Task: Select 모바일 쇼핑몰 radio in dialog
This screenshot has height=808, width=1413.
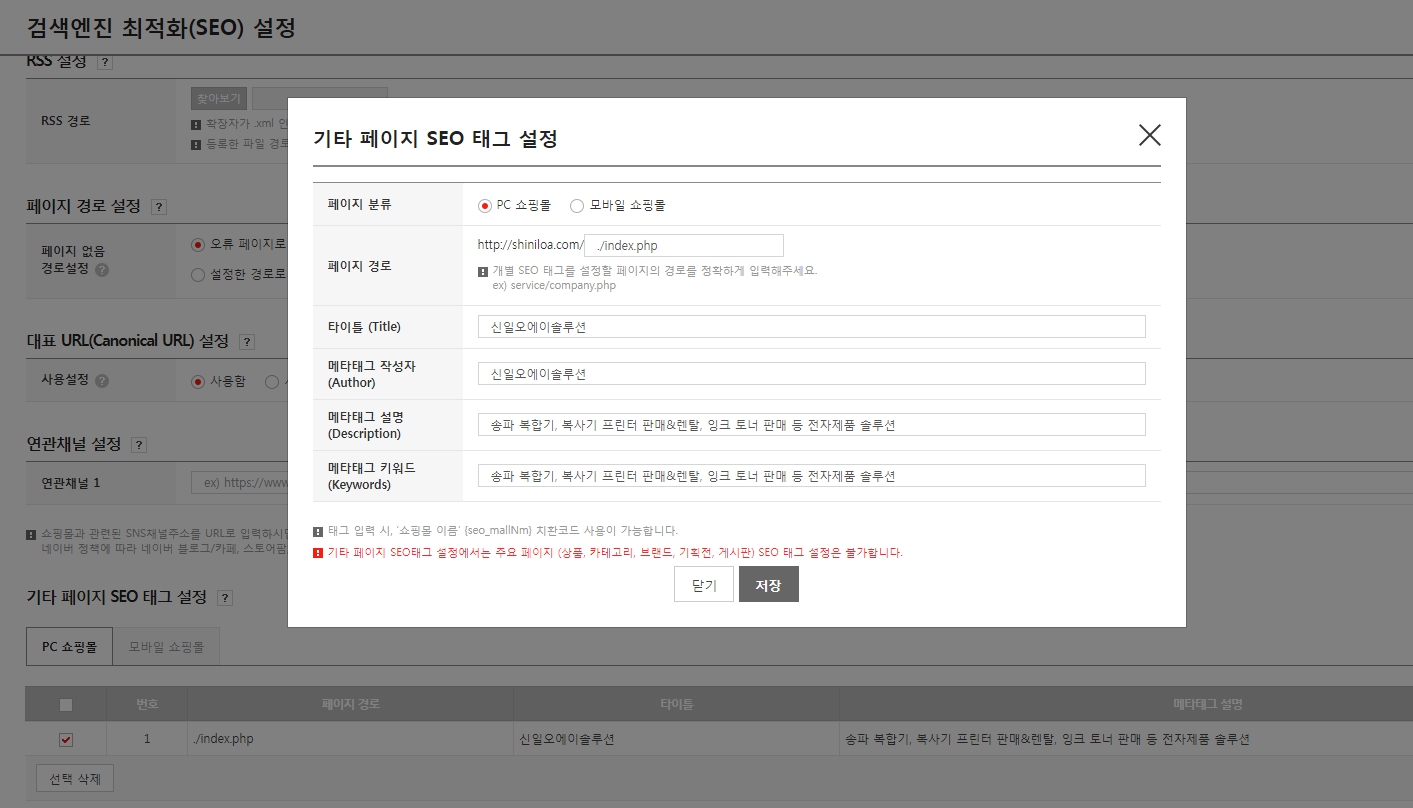Action: (x=577, y=206)
